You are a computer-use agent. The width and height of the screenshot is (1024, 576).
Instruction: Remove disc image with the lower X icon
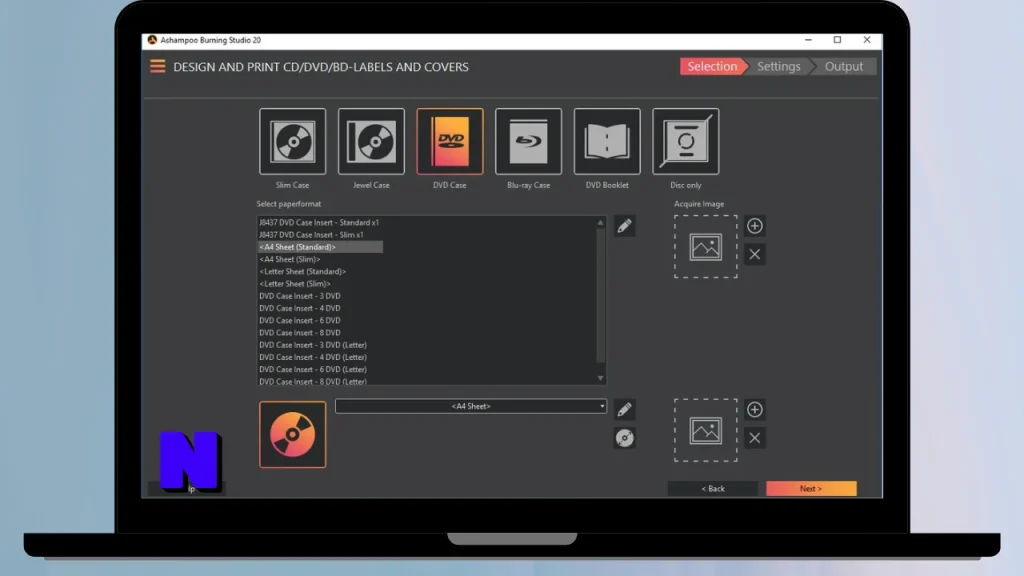[x=754, y=438]
